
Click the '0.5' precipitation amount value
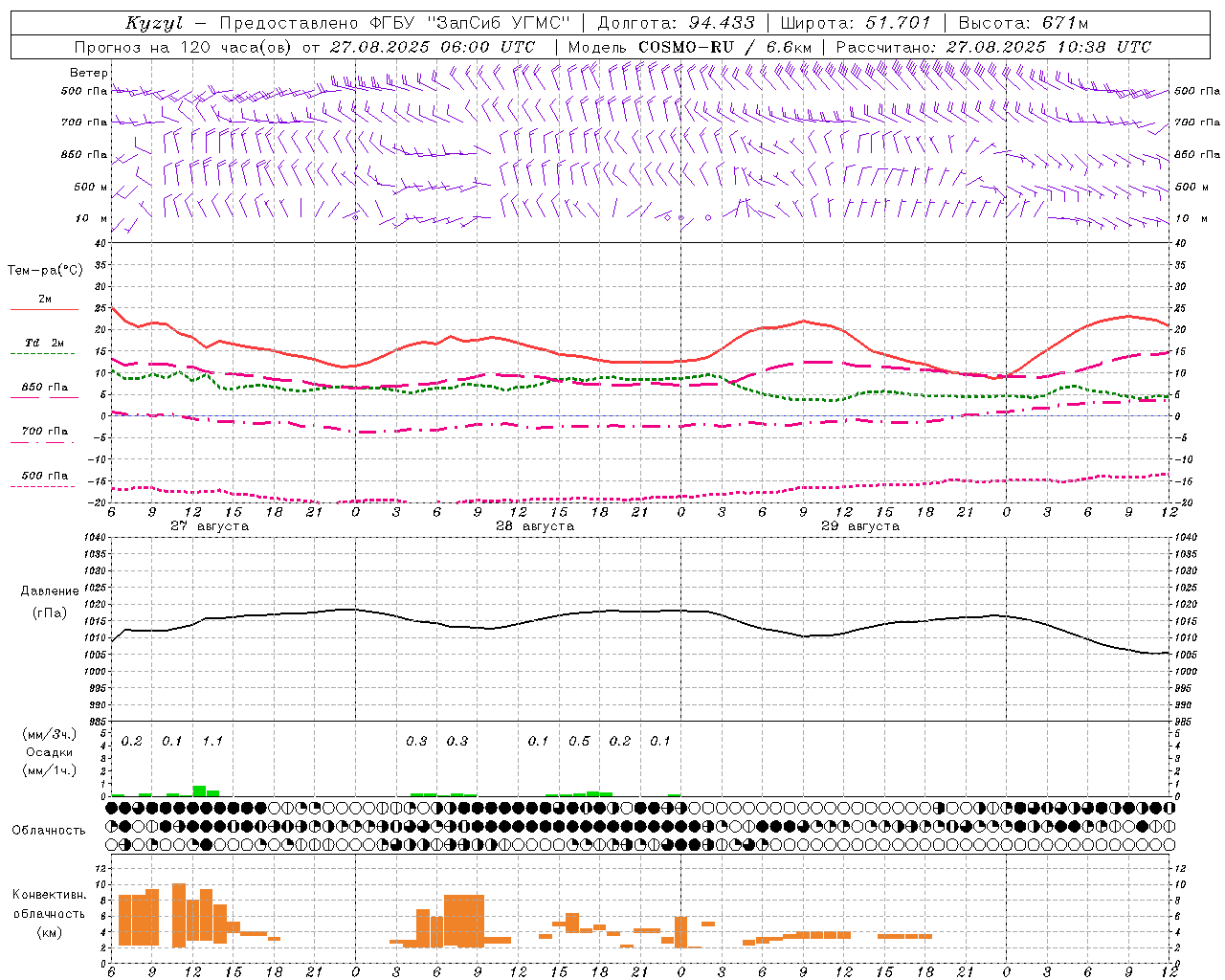point(579,741)
